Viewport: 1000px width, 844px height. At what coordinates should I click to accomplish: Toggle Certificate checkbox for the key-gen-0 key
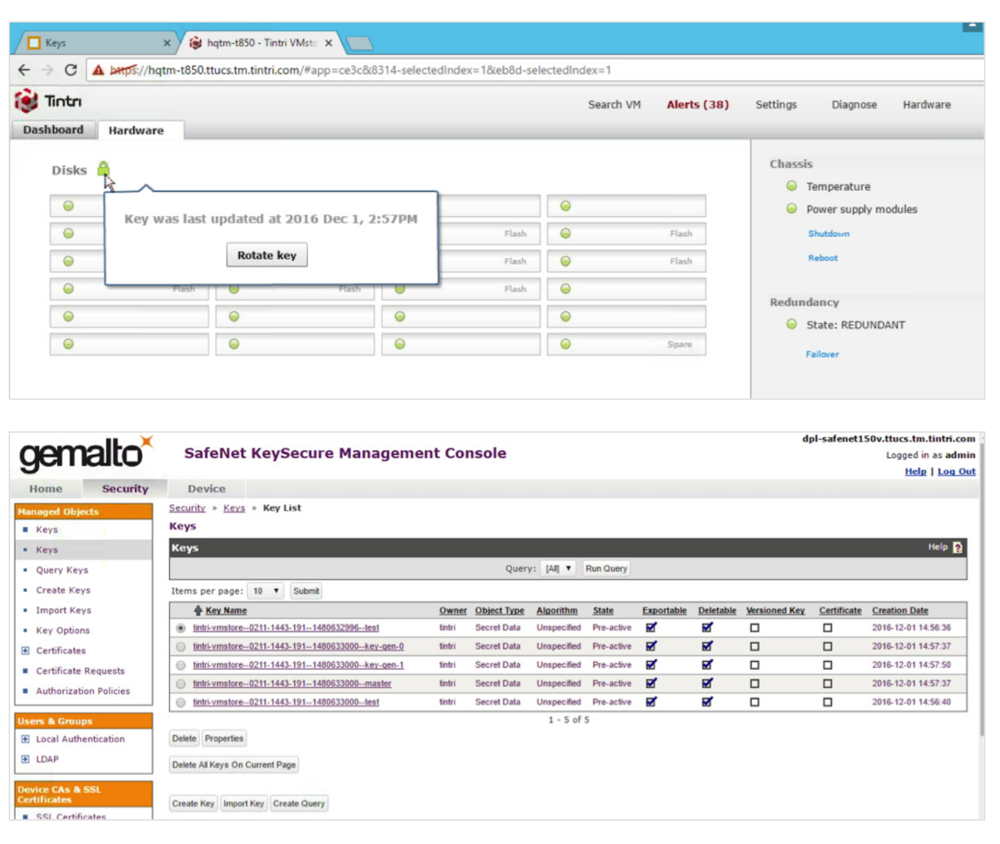coord(827,646)
